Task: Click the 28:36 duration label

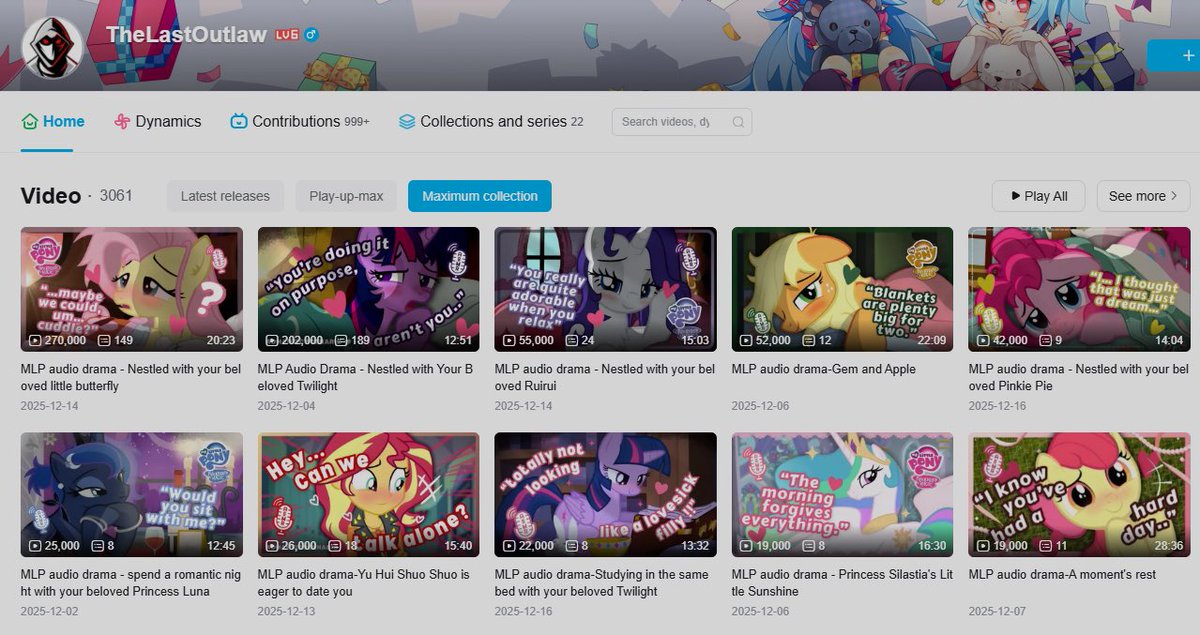Action: click(x=1168, y=546)
